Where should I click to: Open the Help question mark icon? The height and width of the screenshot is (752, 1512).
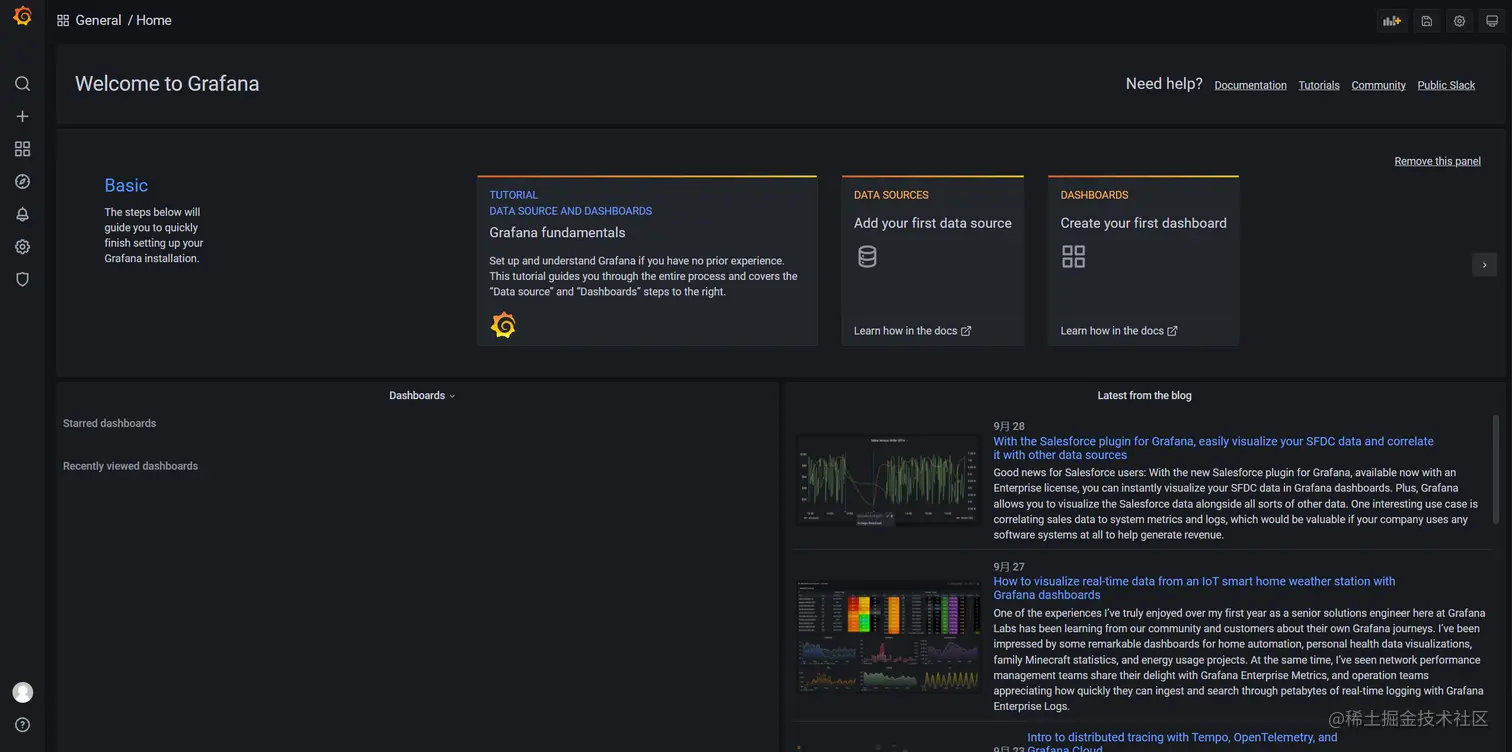[x=22, y=725]
